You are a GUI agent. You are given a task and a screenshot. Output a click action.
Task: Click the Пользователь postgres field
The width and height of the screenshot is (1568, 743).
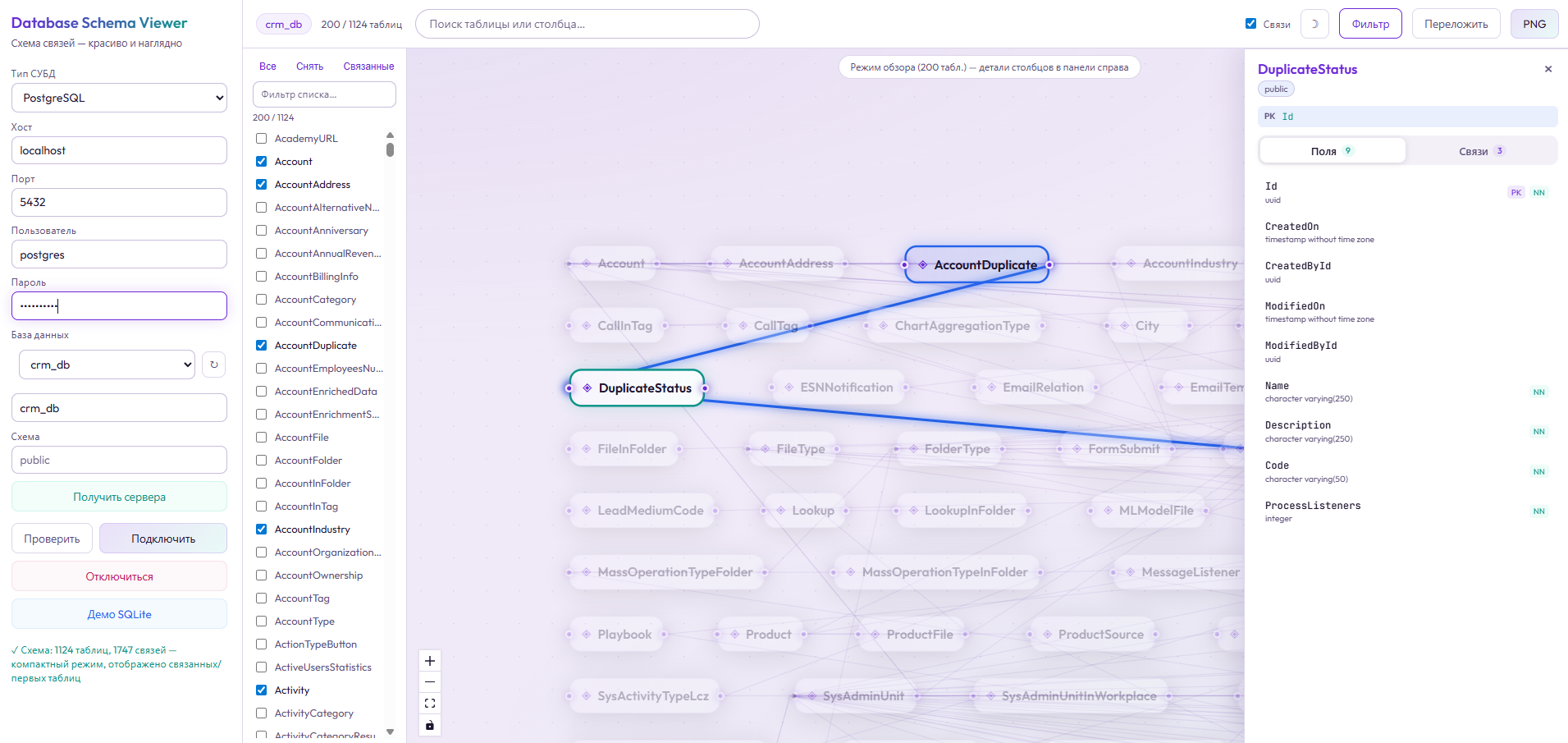[119, 255]
